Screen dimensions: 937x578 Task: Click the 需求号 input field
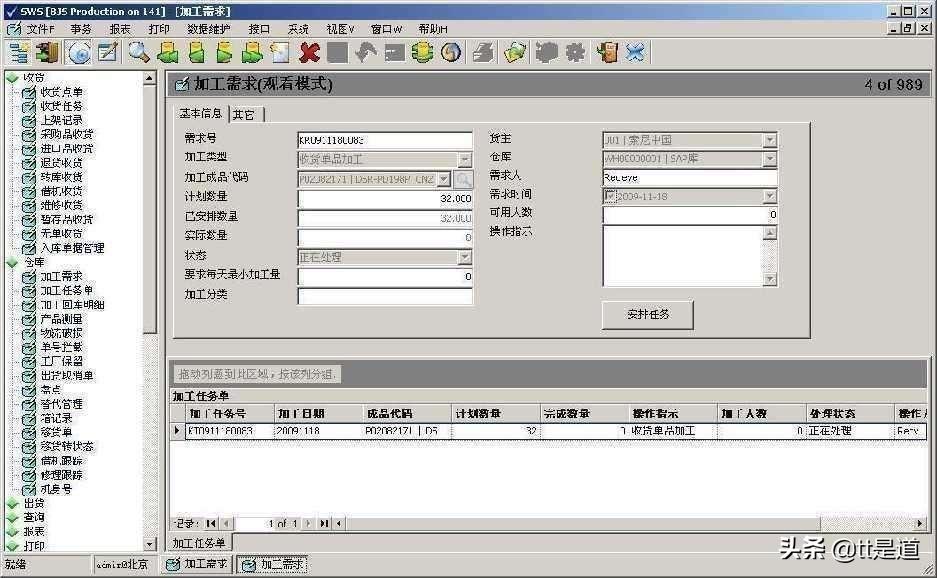(385, 140)
